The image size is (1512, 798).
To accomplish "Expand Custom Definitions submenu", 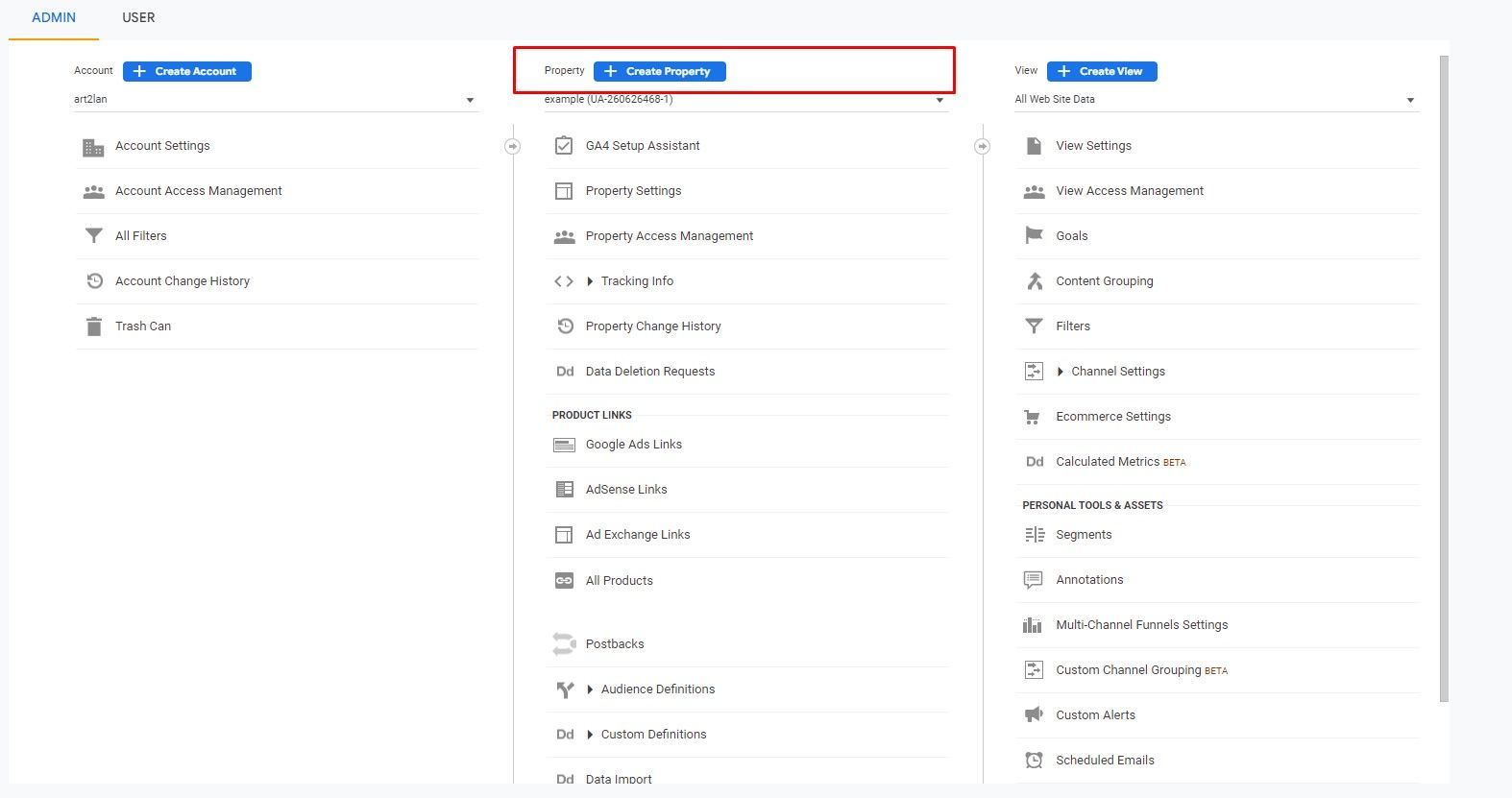I will (x=590, y=735).
